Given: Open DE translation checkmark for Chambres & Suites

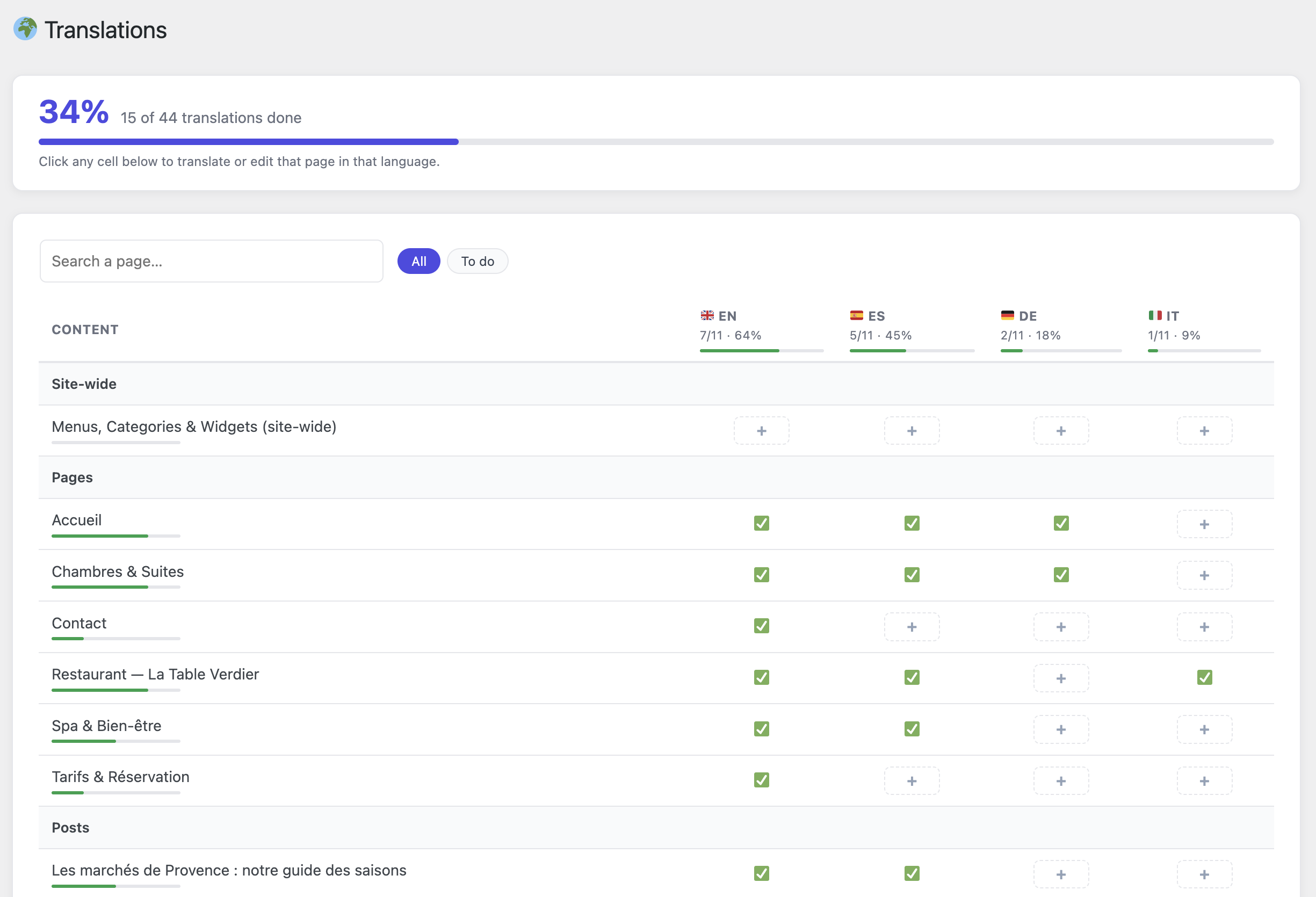Looking at the screenshot, I should (1061, 575).
